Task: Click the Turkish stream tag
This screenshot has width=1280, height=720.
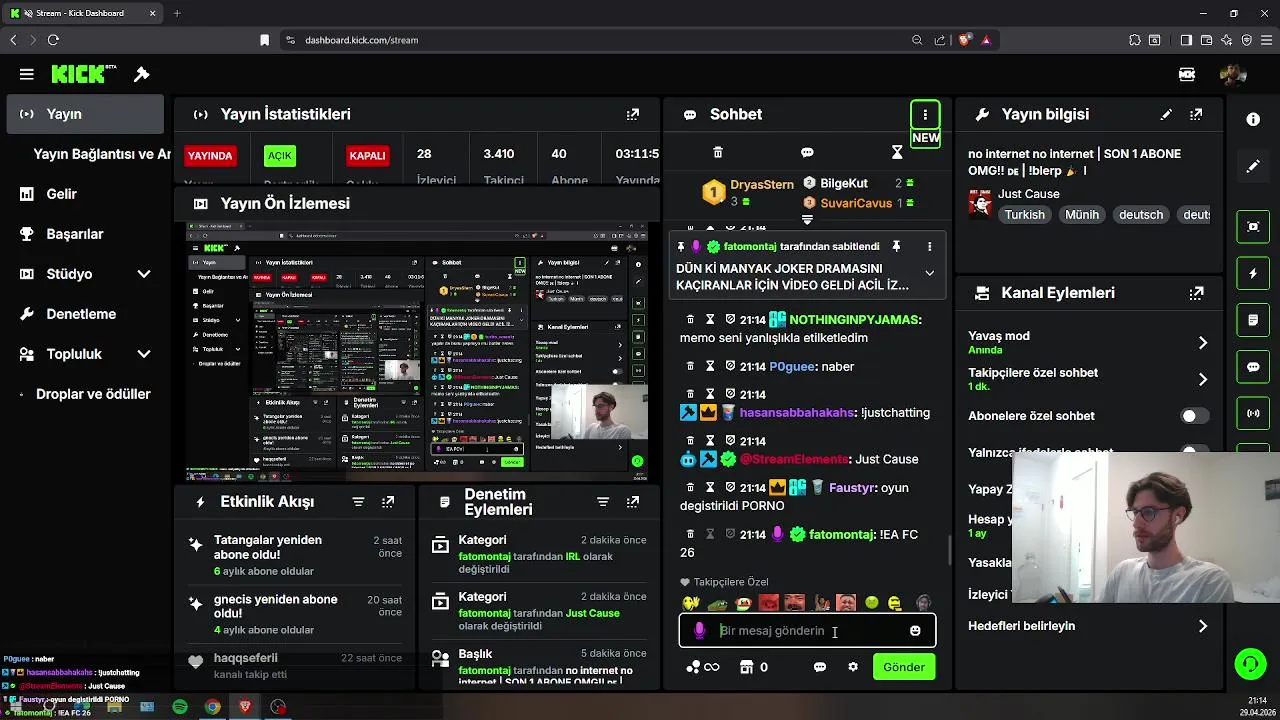Action: [1024, 215]
